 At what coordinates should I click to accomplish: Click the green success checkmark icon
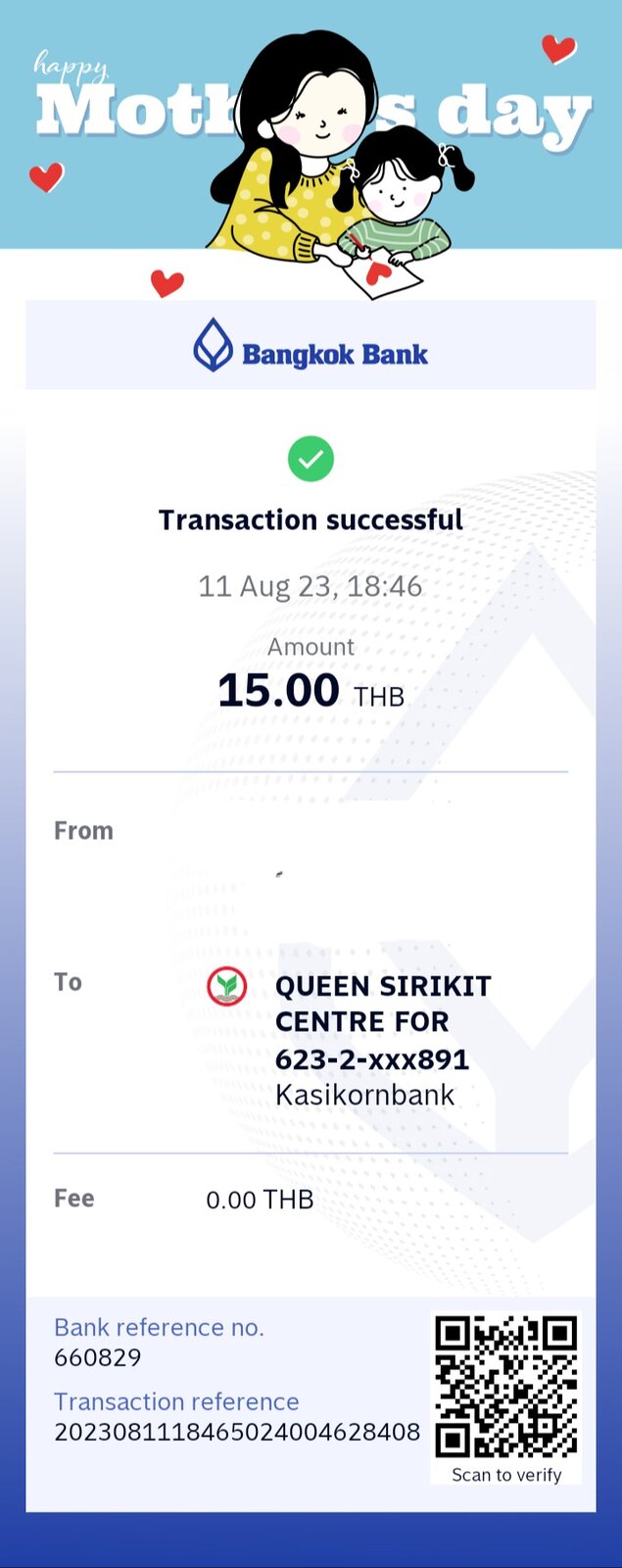click(311, 459)
